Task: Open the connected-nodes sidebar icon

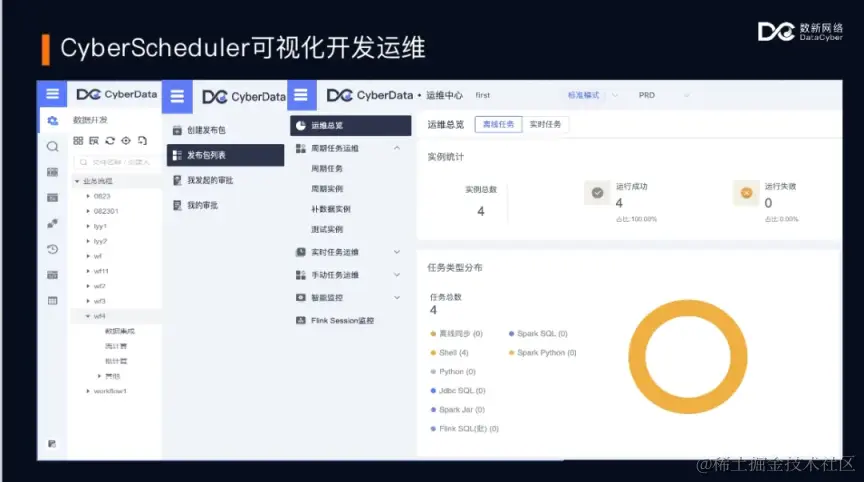Action: [52, 223]
